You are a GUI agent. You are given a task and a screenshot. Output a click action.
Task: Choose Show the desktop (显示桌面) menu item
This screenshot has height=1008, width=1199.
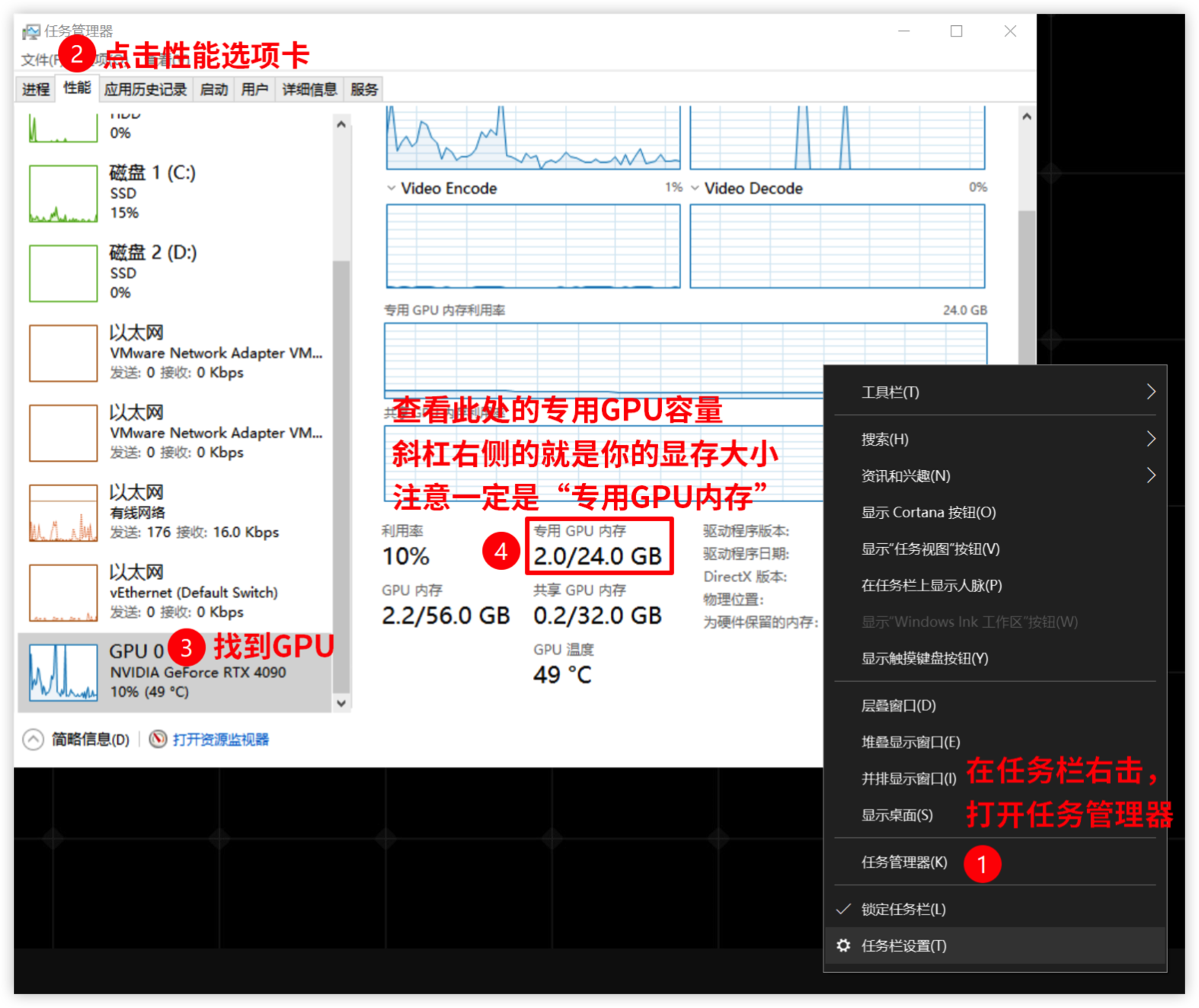(995, 815)
